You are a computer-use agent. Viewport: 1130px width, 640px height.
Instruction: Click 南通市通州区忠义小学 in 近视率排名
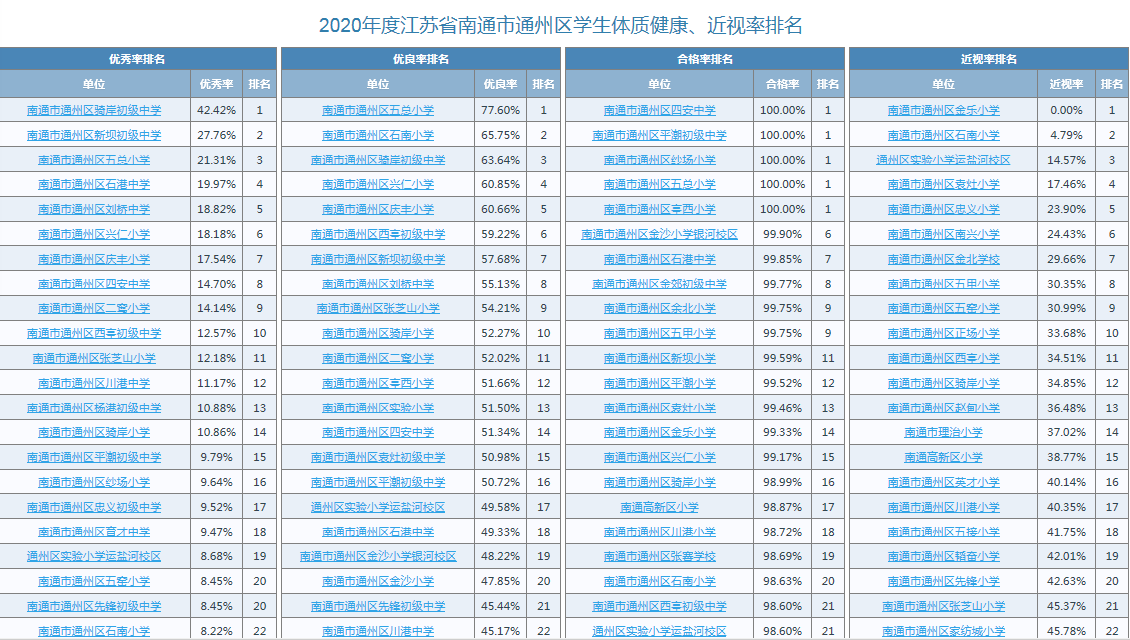[x=943, y=209]
